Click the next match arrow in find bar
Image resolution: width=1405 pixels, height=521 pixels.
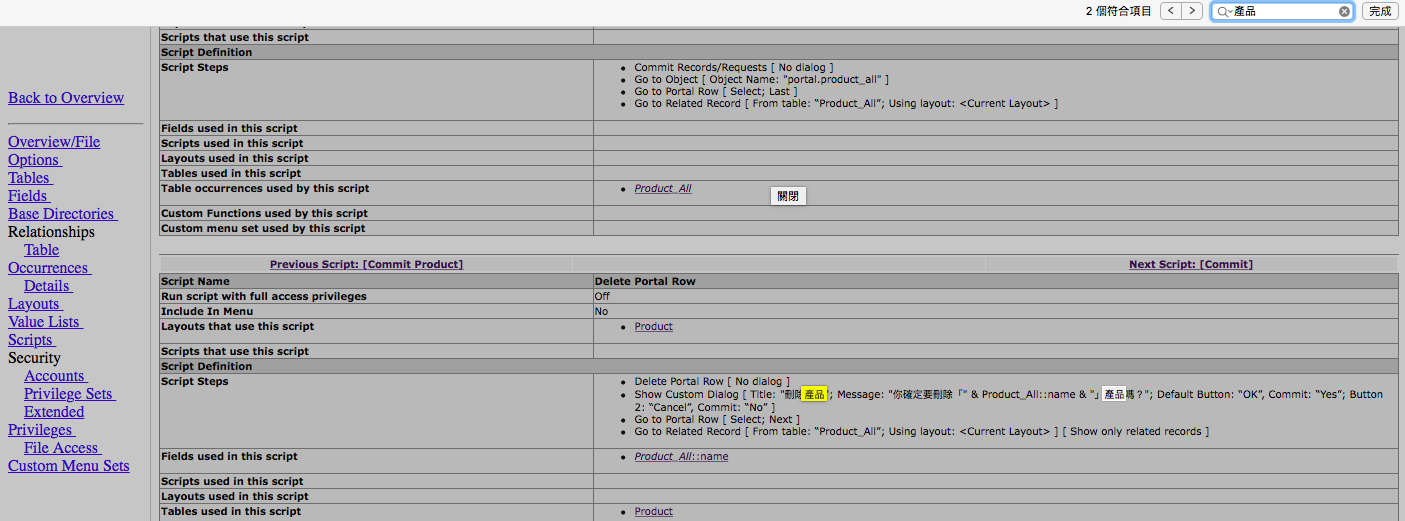(1192, 11)
